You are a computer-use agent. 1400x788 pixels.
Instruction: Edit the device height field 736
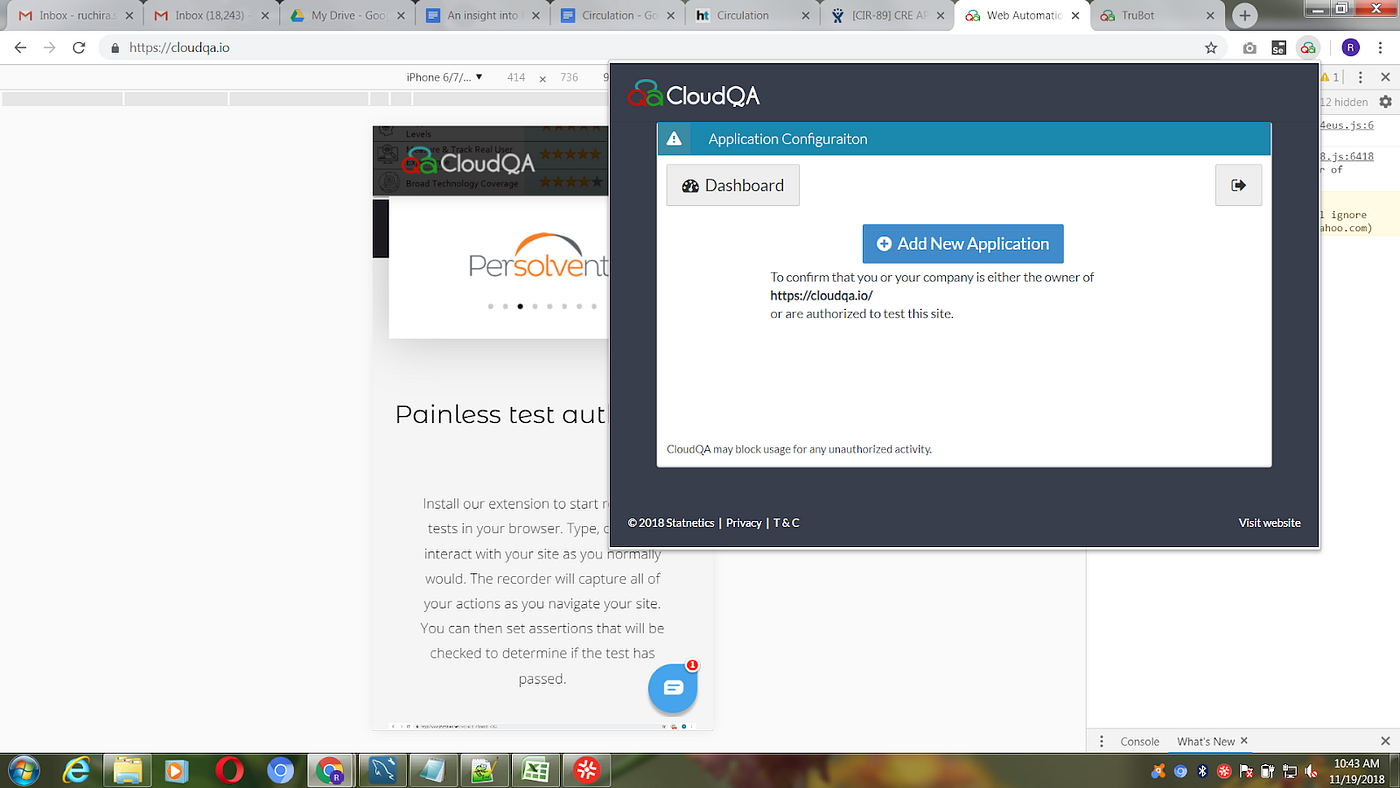(x=569, y=77)
